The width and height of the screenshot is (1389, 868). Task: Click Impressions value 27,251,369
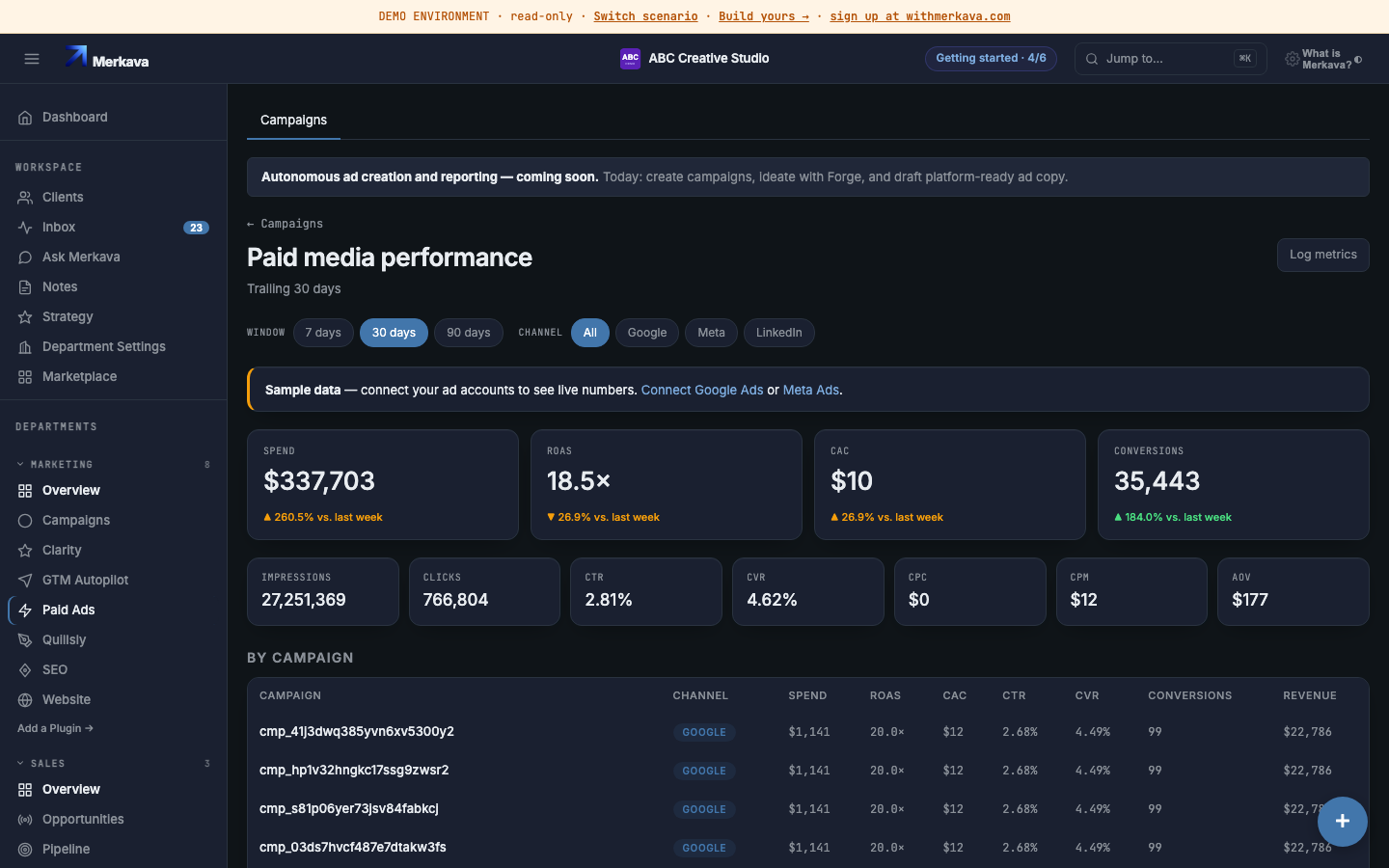point(304,600)
